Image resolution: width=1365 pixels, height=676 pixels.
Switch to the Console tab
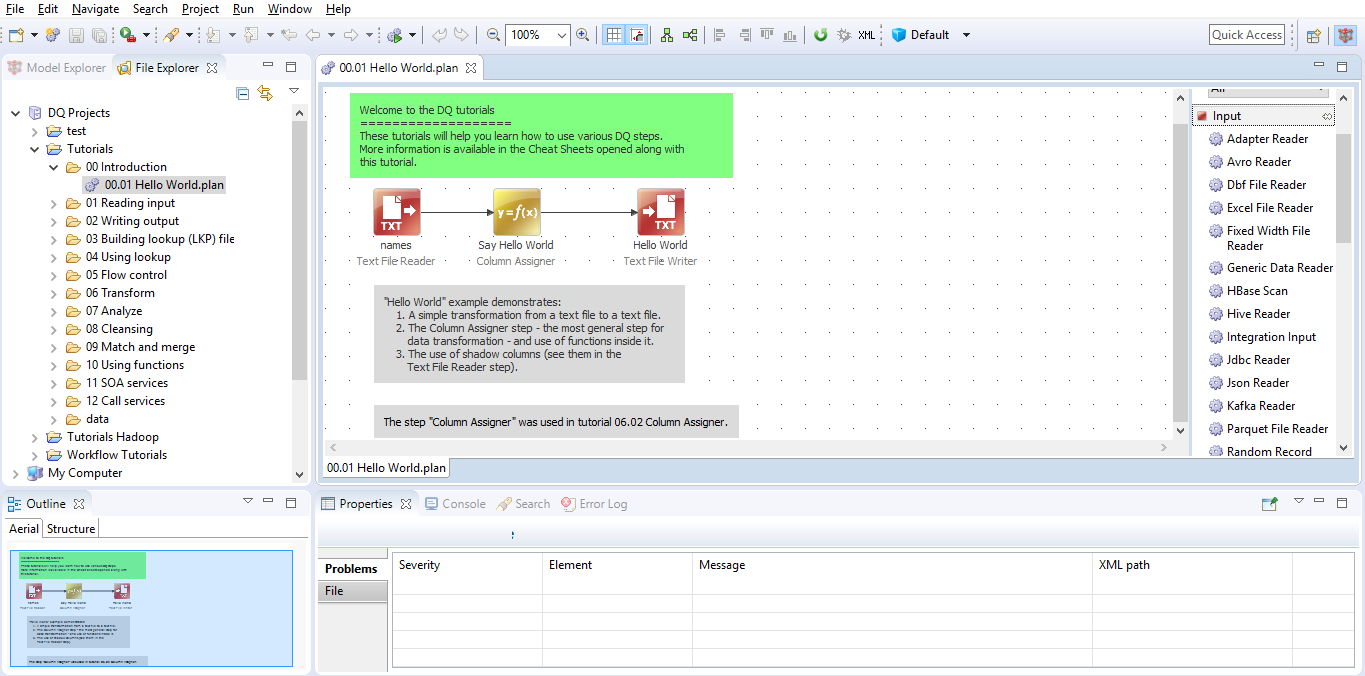point(455,504)
